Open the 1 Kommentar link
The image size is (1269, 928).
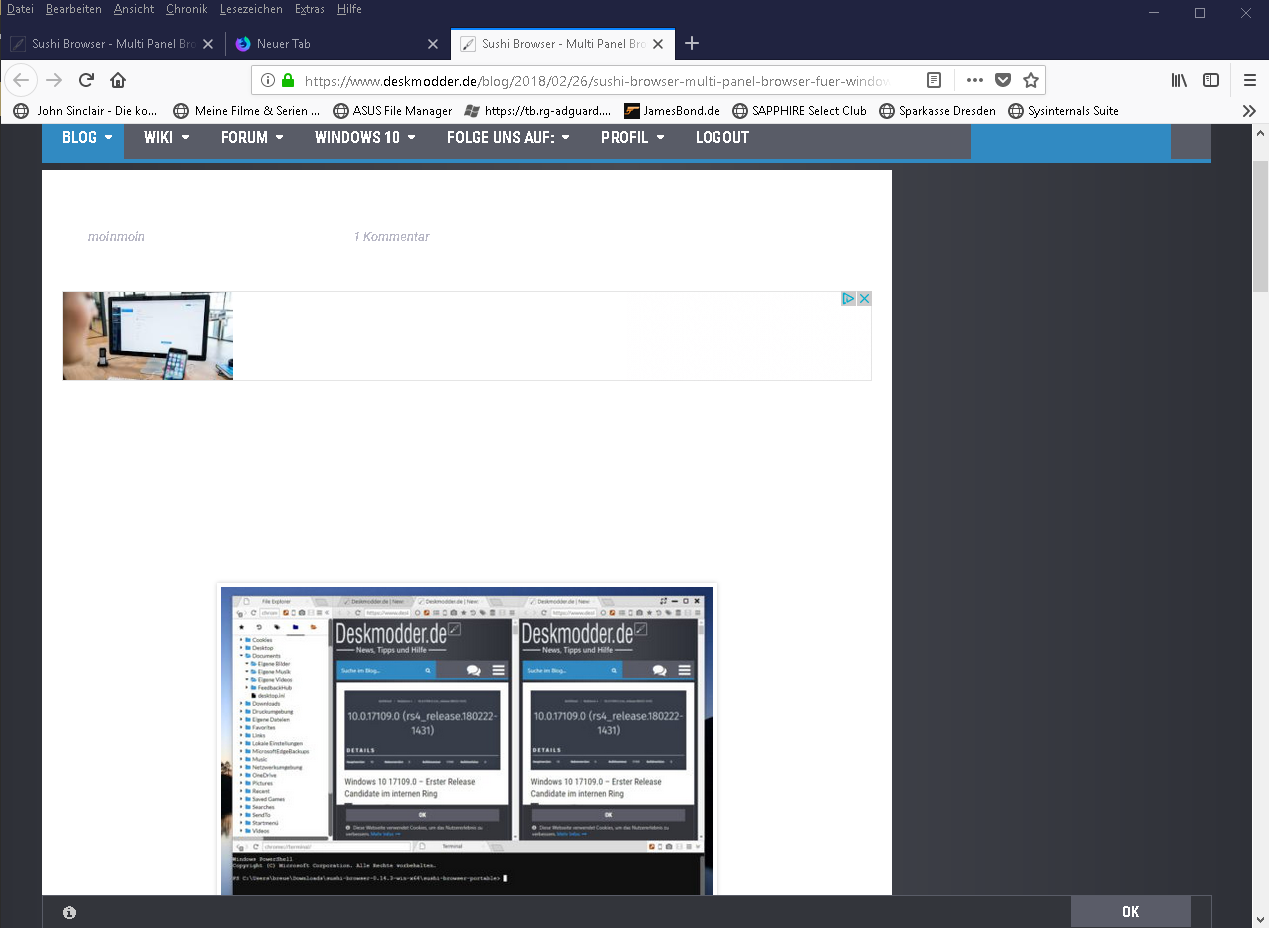point(391,237)
